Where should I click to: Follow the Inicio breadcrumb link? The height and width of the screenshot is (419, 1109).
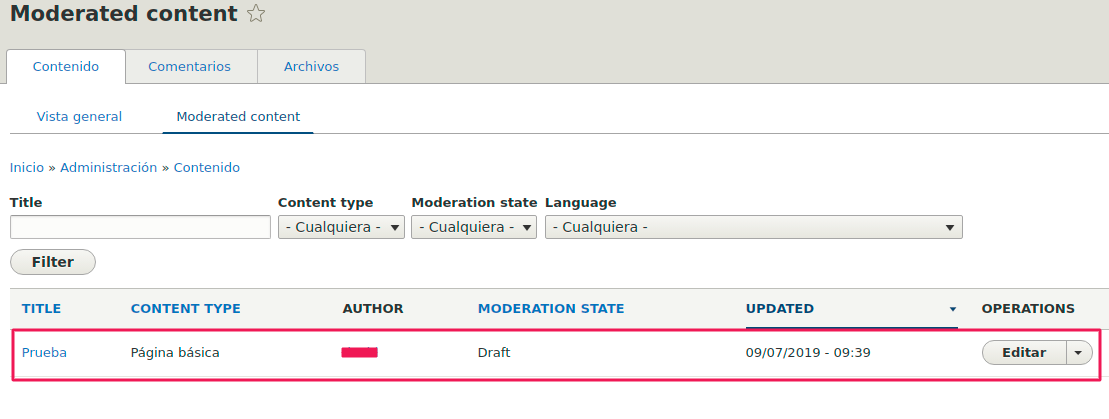(27, 168)
